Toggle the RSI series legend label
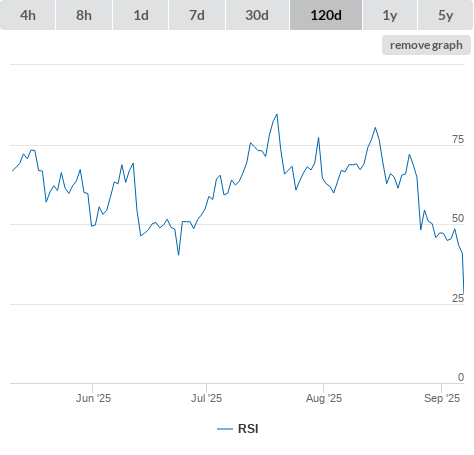The image size is (474, 455). [x=248, y=429]
